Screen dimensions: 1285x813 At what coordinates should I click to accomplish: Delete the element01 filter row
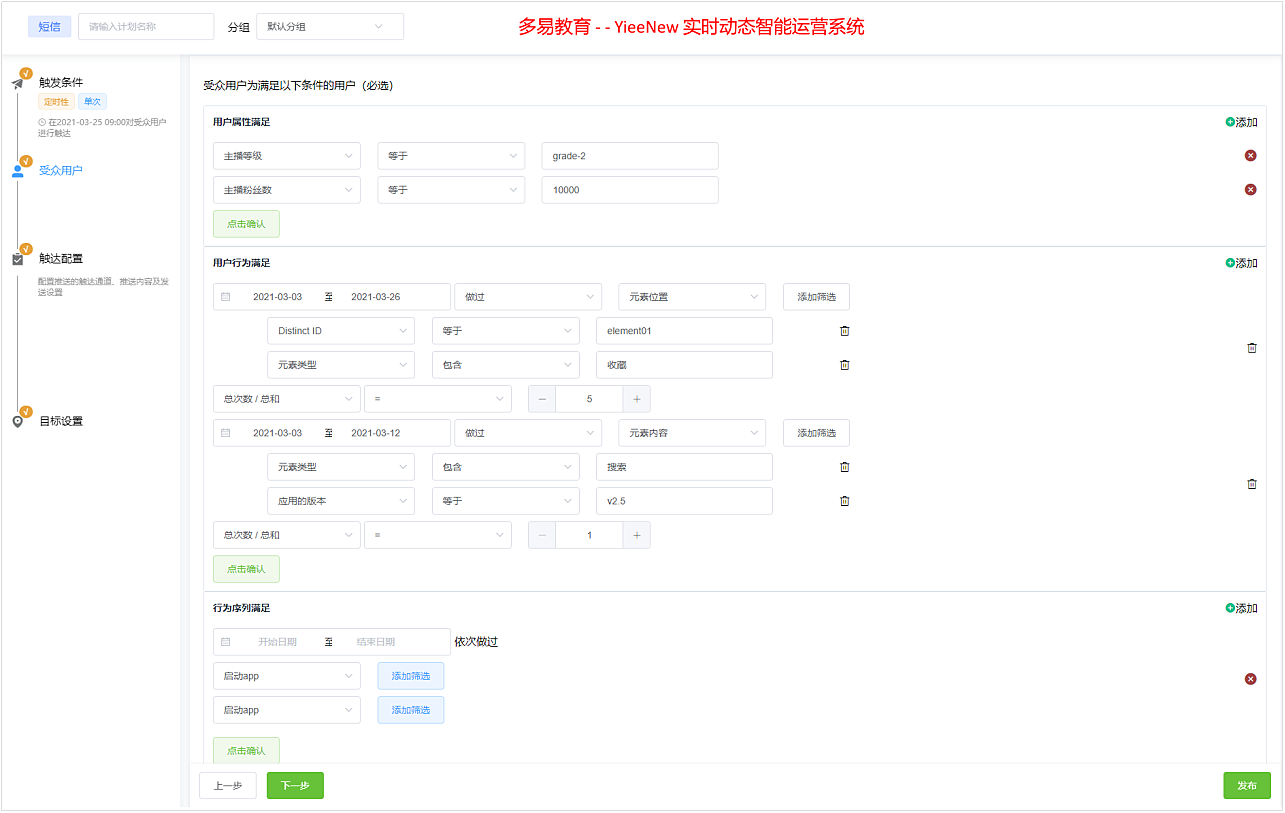844,331
